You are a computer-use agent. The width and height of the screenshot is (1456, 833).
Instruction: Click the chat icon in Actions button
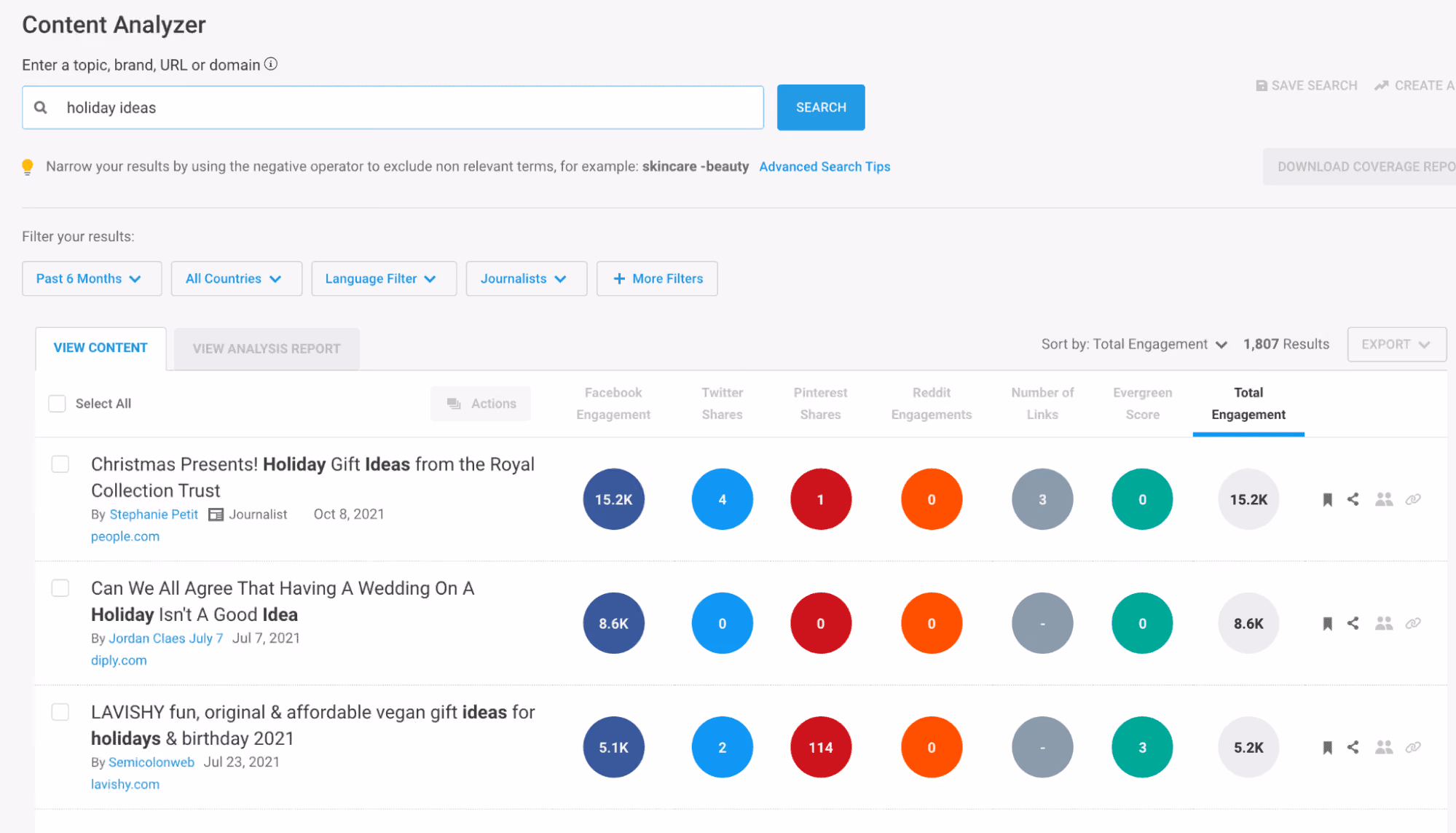(x=454, y=403)
